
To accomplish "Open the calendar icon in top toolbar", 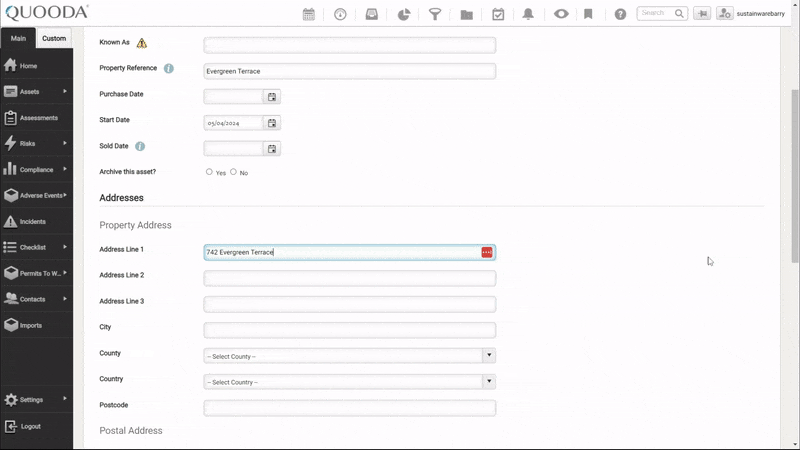I will 309,14.
